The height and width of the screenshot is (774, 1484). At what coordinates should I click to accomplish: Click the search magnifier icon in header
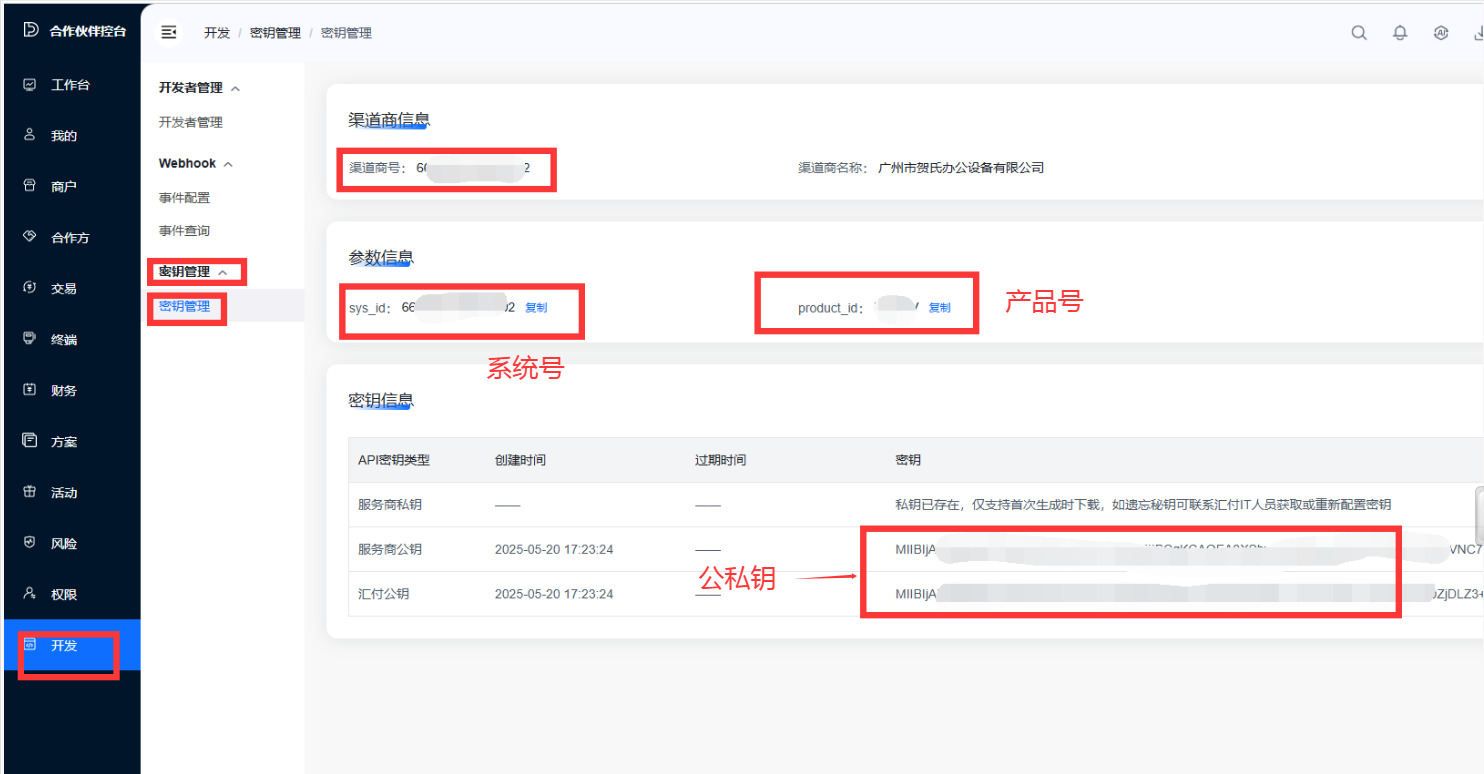1359,33
